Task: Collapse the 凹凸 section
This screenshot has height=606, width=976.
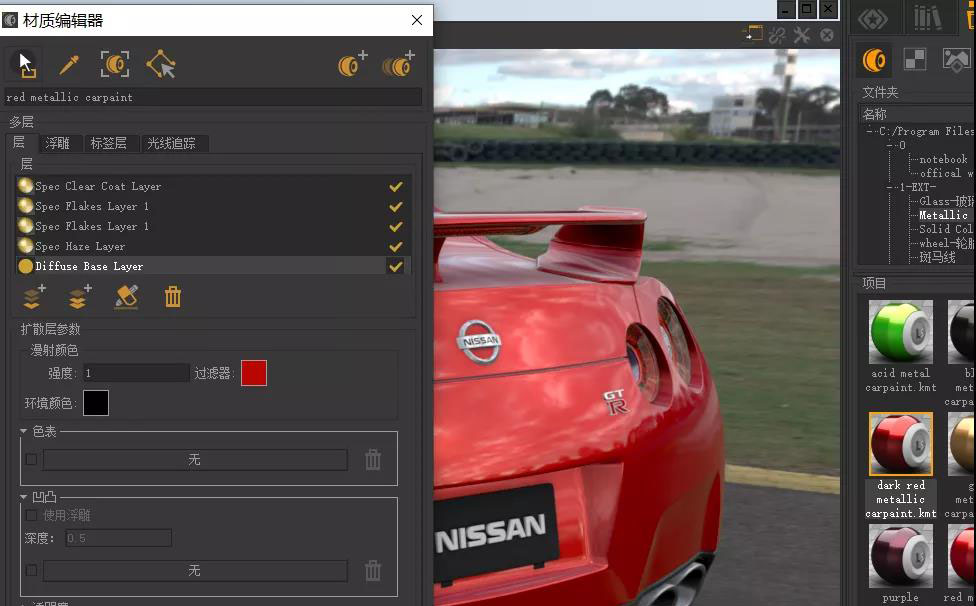Action: pyautogui.click(x=24, y=497)
